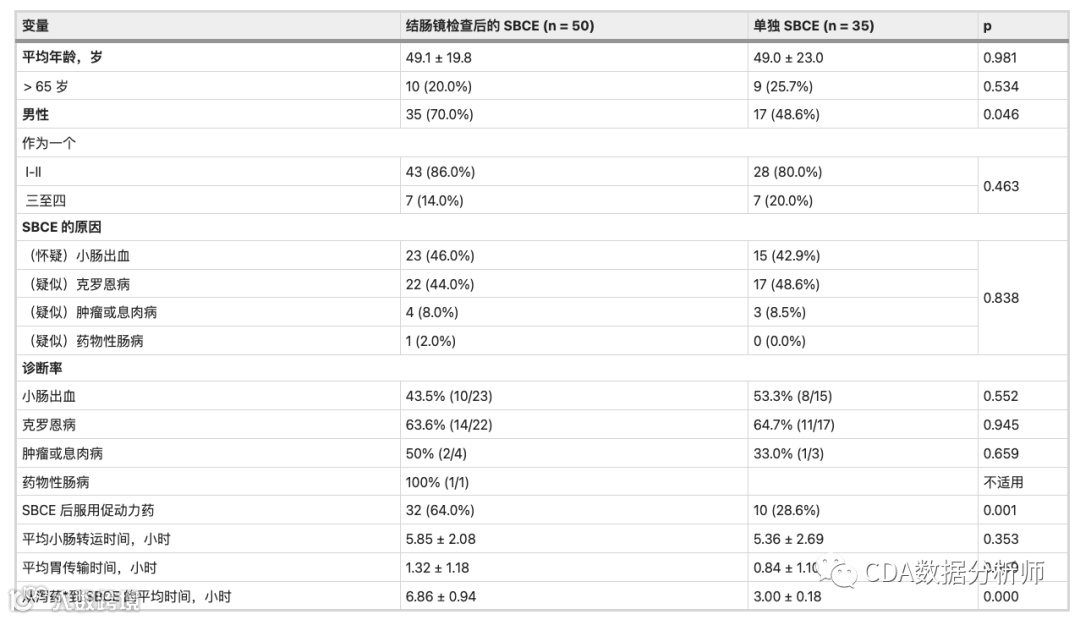1080x620 pixels.
Task: Click the 男性 p value 0.046
Action: (1001, 114)
